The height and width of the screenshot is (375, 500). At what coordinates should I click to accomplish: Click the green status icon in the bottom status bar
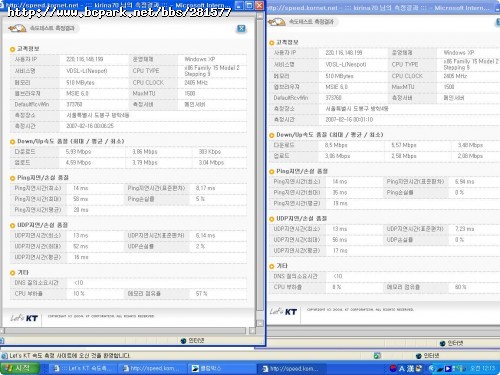click(x=377, y=356)
